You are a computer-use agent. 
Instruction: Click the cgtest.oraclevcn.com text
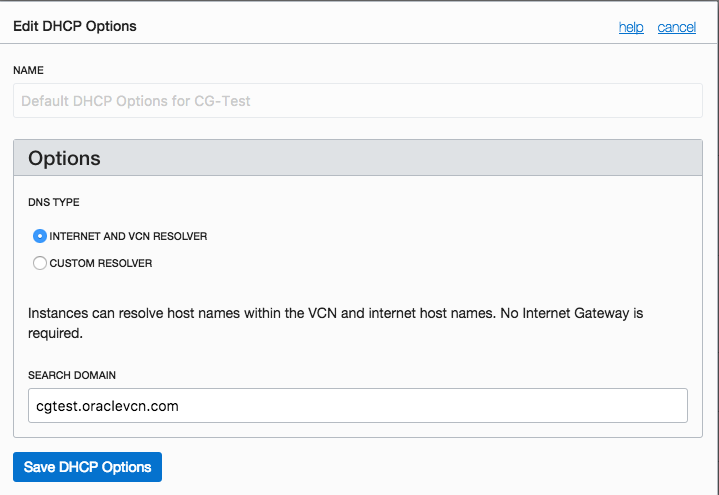pyautogui.click(x=107, y=406)
